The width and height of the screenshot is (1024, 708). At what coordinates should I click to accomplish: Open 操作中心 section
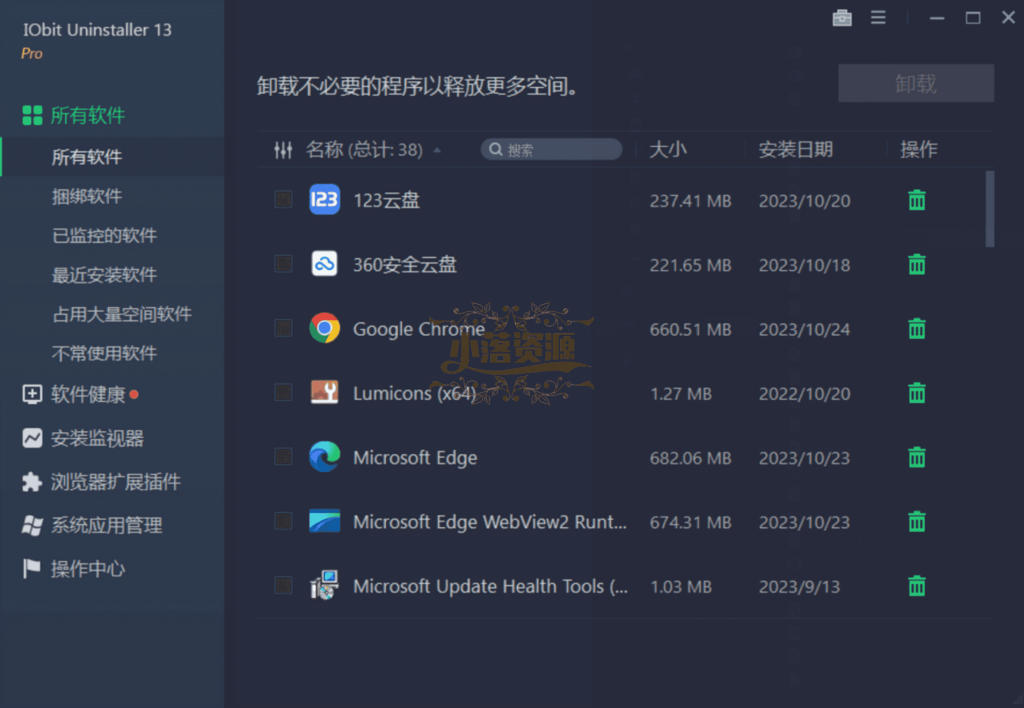(73, 569)
